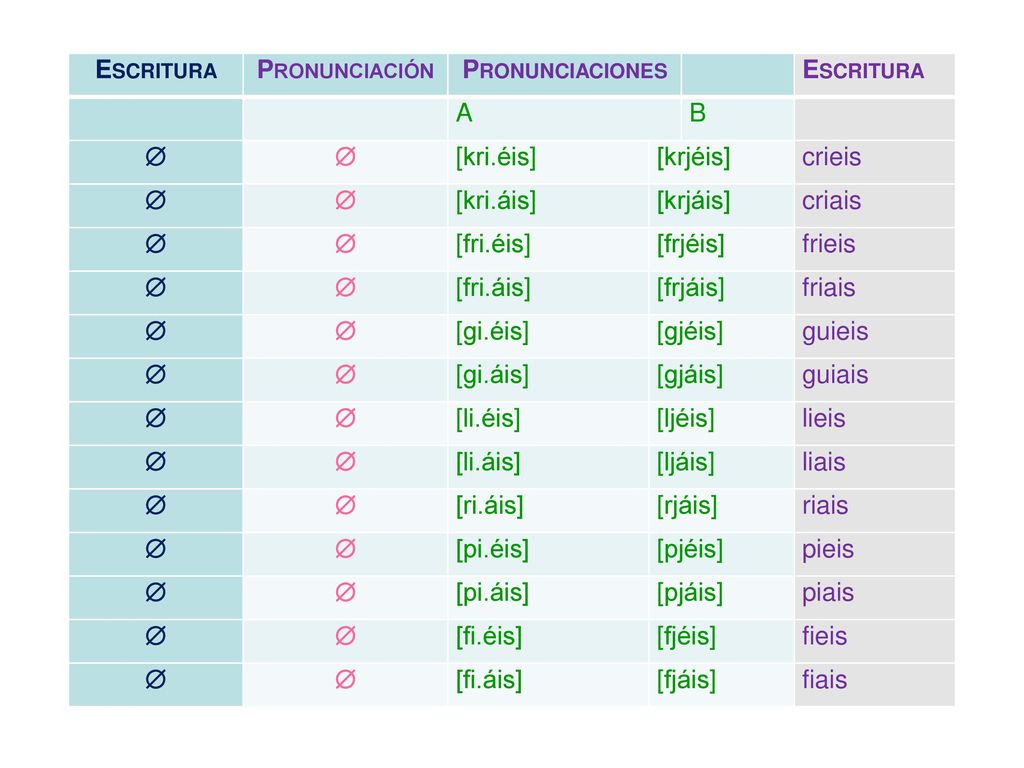Select the word fiais
Image resolution: width=1024 pixels, height=768 pixels.
[x=825, y=680]
